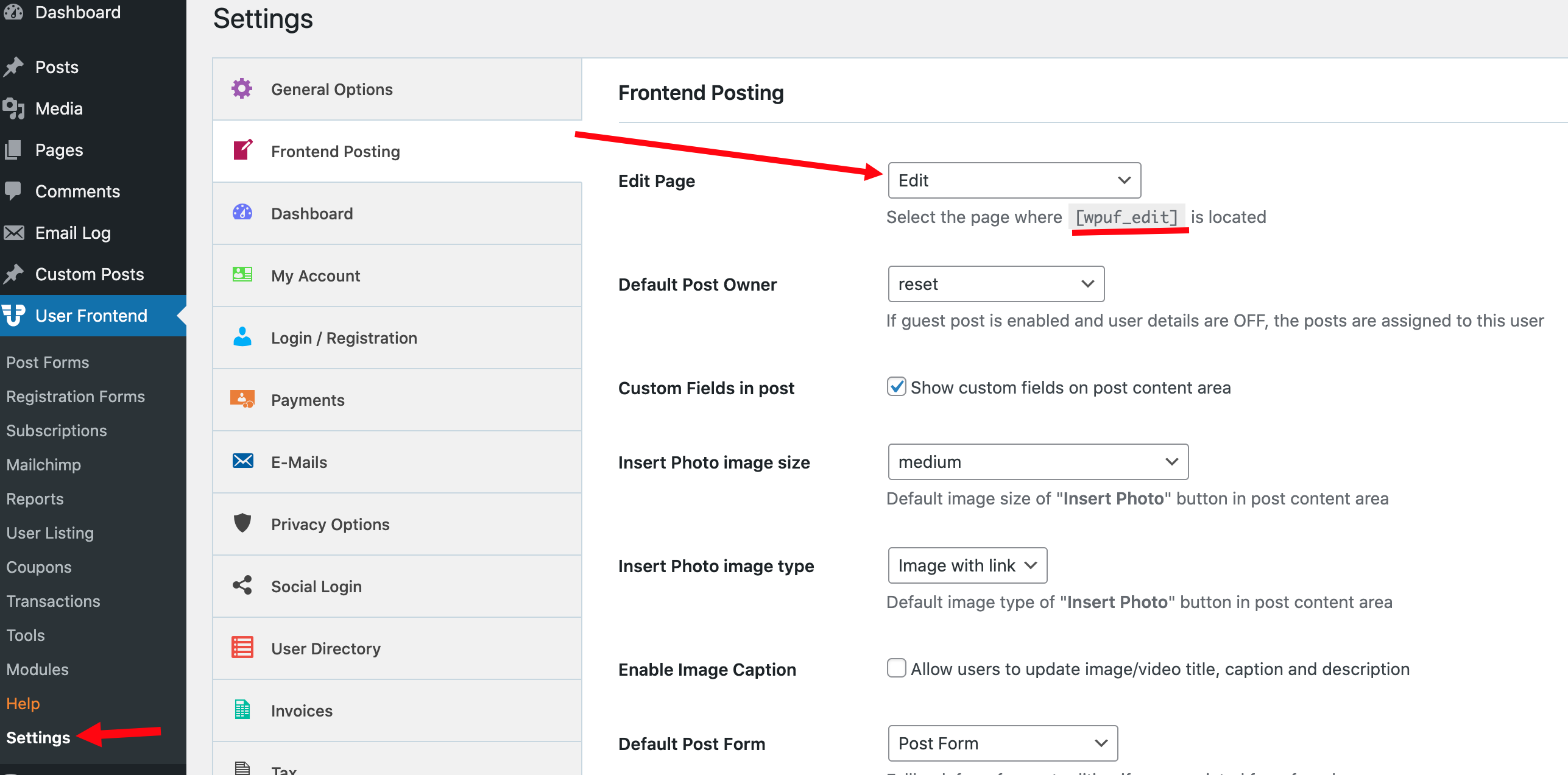Click the Custom Posts pushpin icon
1568x775 pixels.
(13, 274)
